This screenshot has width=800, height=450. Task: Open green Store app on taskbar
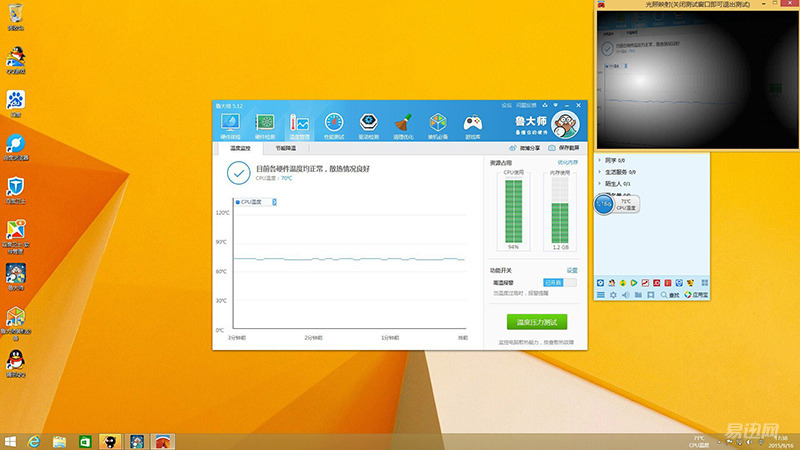(85, 441)
